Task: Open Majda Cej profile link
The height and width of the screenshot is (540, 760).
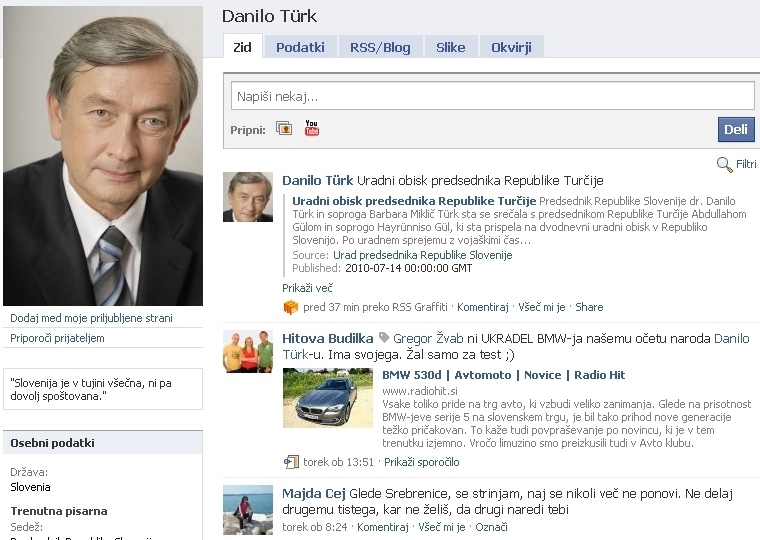Action: pyautogui.click(x=314, y=493)
